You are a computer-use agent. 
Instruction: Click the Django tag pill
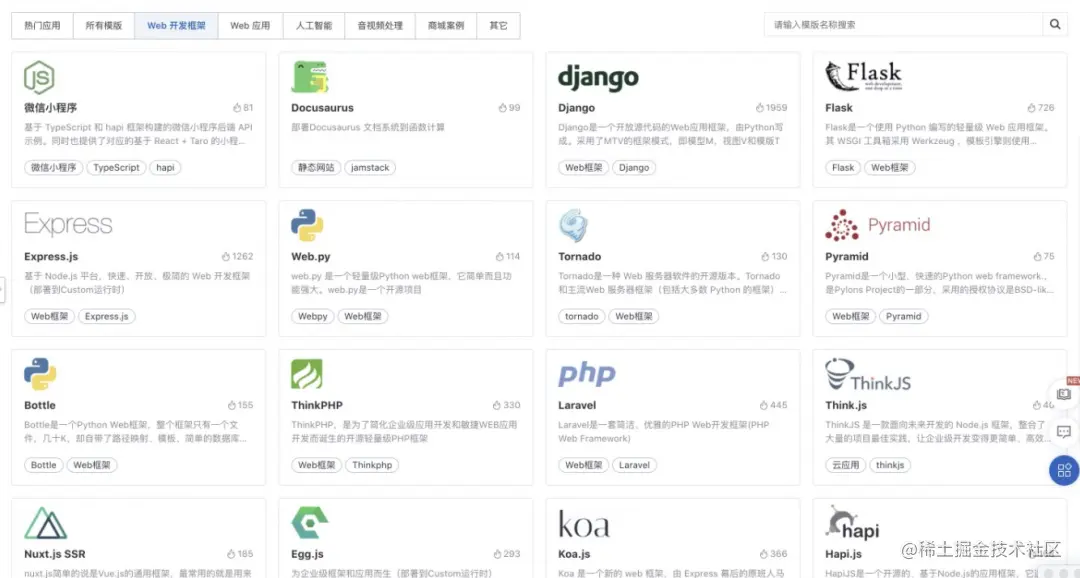point(634,167)
